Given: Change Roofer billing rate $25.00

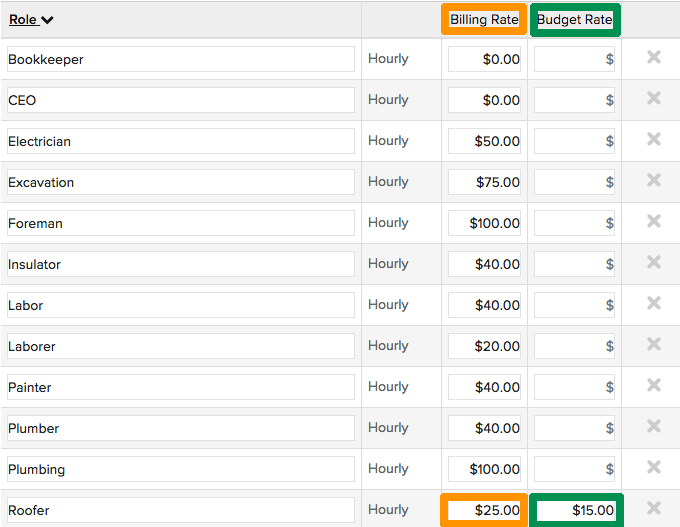Looking at the screenshot, I should point(484,510).
